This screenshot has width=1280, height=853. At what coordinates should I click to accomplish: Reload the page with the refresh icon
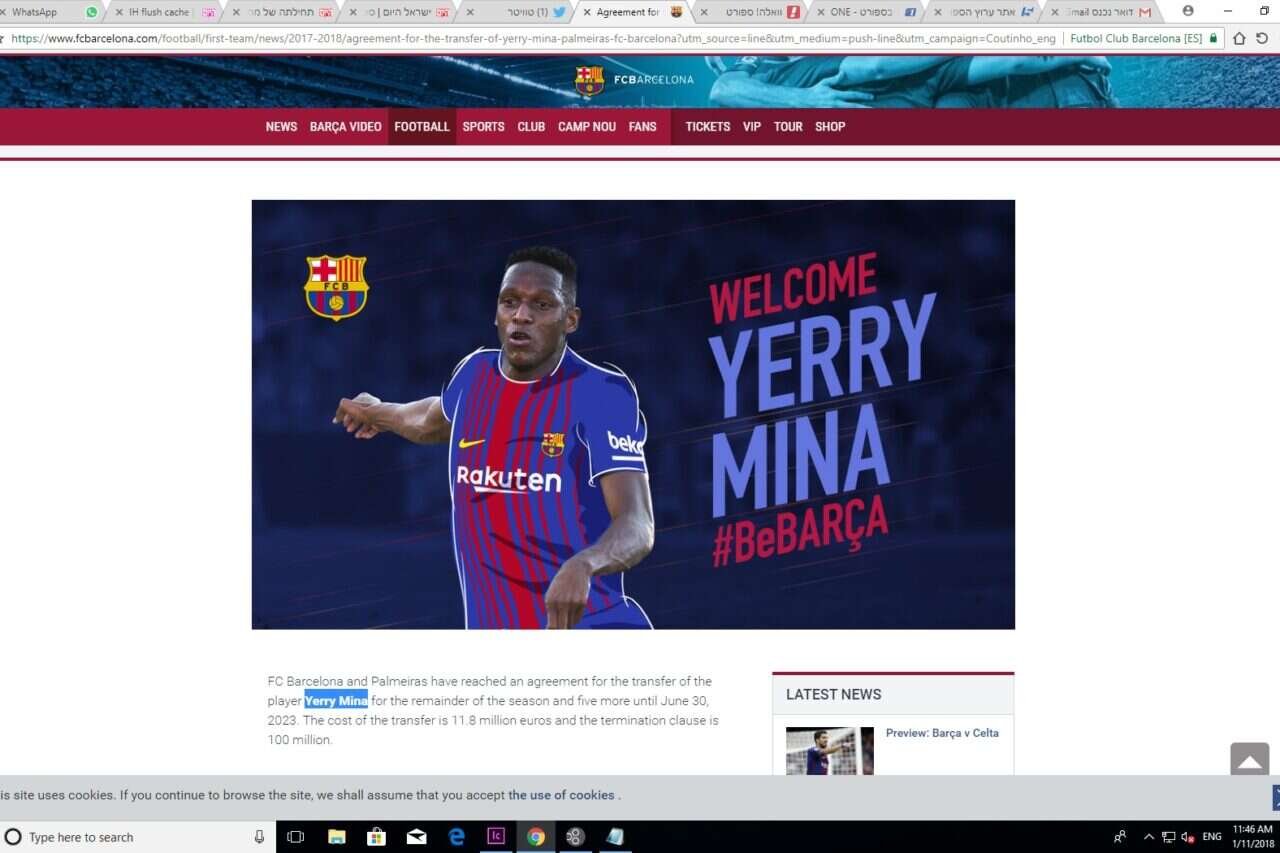[x=1262, y=38]
